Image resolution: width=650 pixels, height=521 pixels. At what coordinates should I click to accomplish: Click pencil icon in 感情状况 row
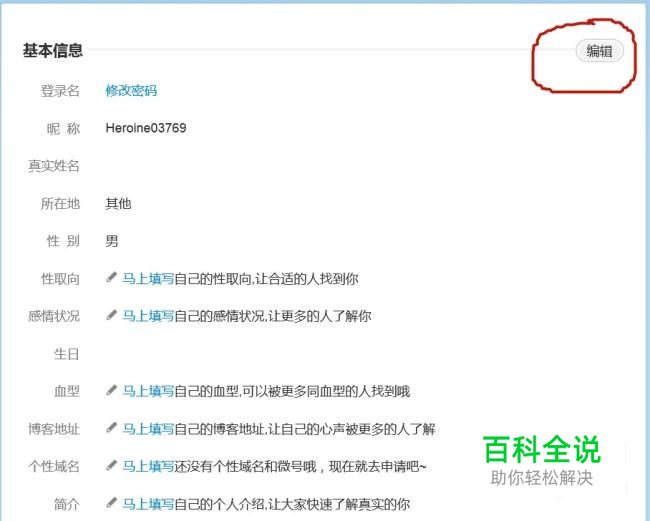point(111,315)
